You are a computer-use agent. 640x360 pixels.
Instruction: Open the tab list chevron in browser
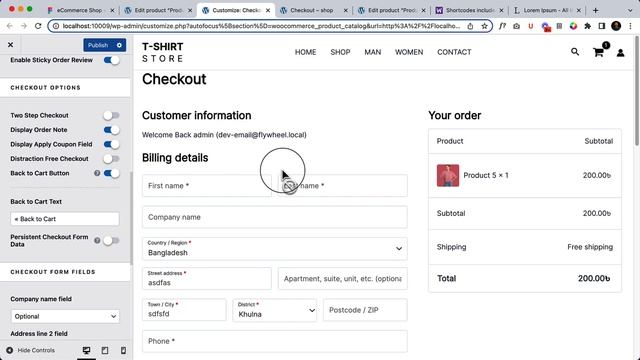[x=630, y=10]
